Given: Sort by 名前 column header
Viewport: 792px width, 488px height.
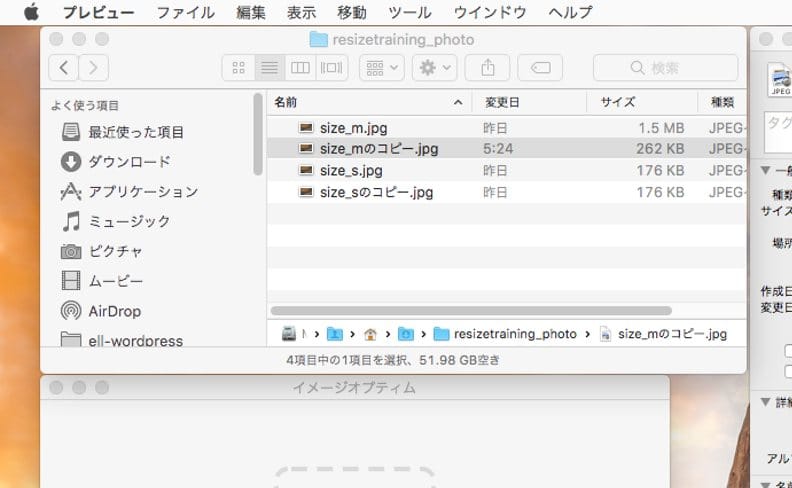Looking at the screenshot, I should click(369, 102).
